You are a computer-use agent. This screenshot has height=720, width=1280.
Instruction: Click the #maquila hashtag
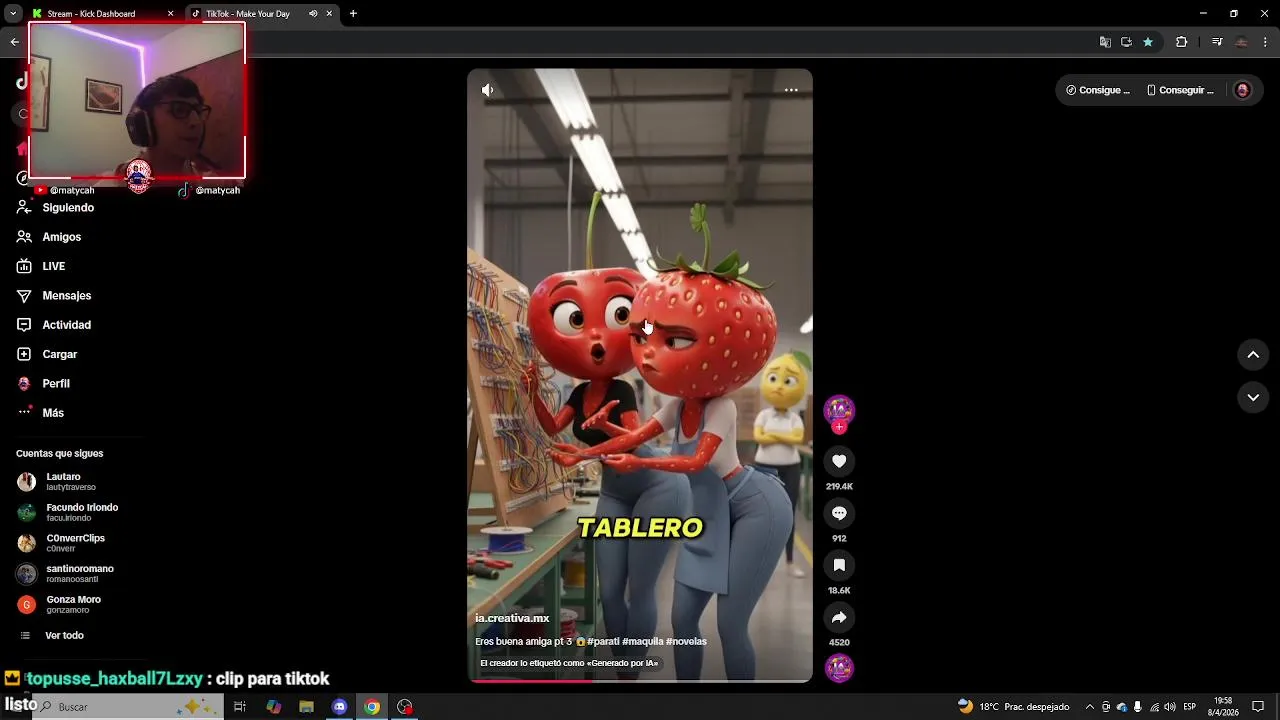click(642, 642)
